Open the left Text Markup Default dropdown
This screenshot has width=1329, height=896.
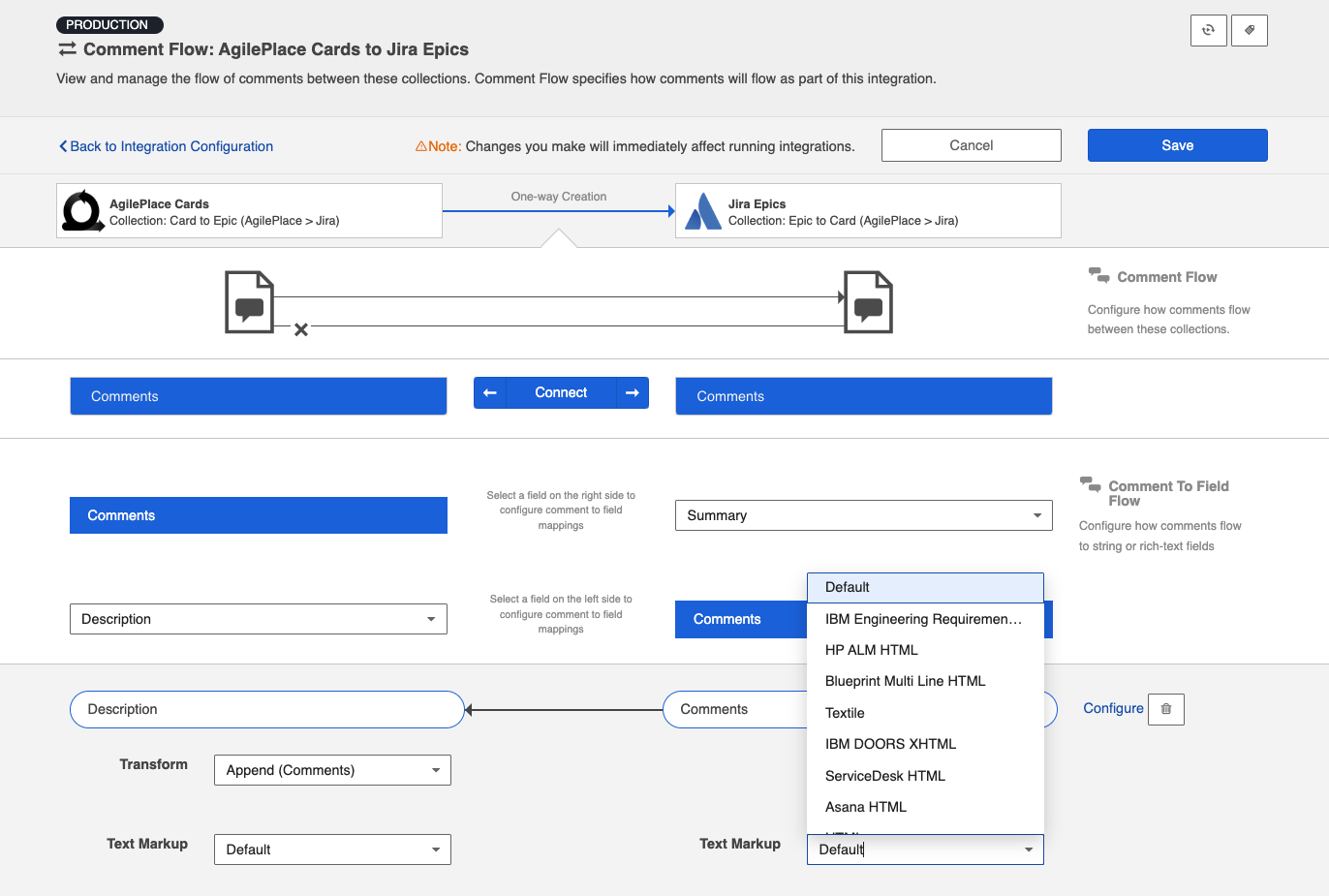coord(332,850)
